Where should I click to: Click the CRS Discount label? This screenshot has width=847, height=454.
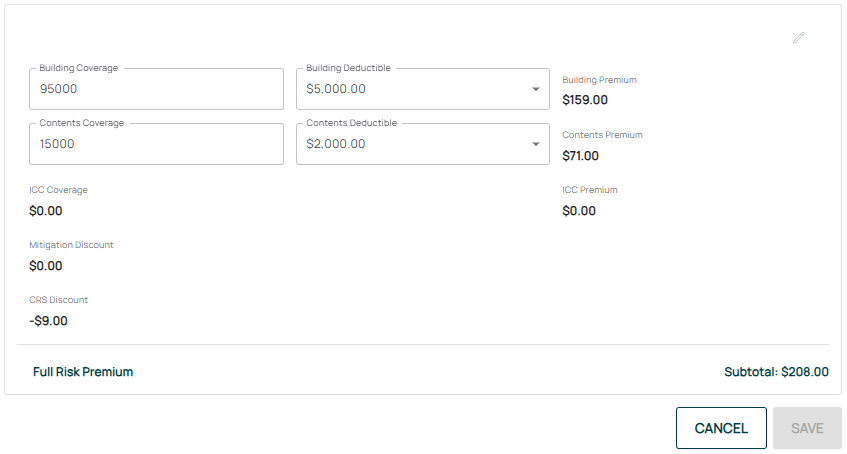pyautogui.click(x=59, y=300)
